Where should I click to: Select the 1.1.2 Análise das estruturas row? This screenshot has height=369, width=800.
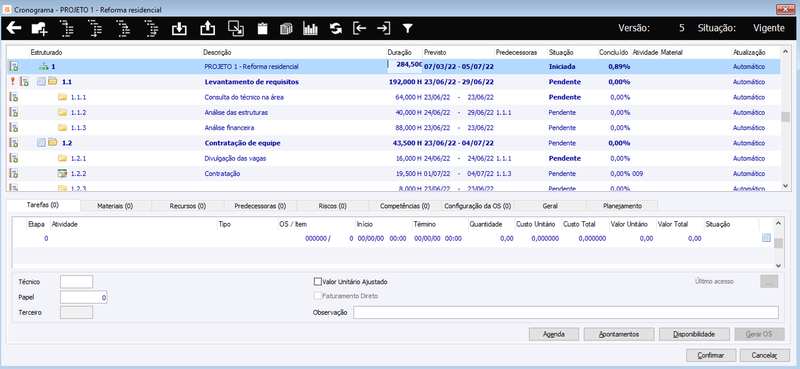click(393, 112)
